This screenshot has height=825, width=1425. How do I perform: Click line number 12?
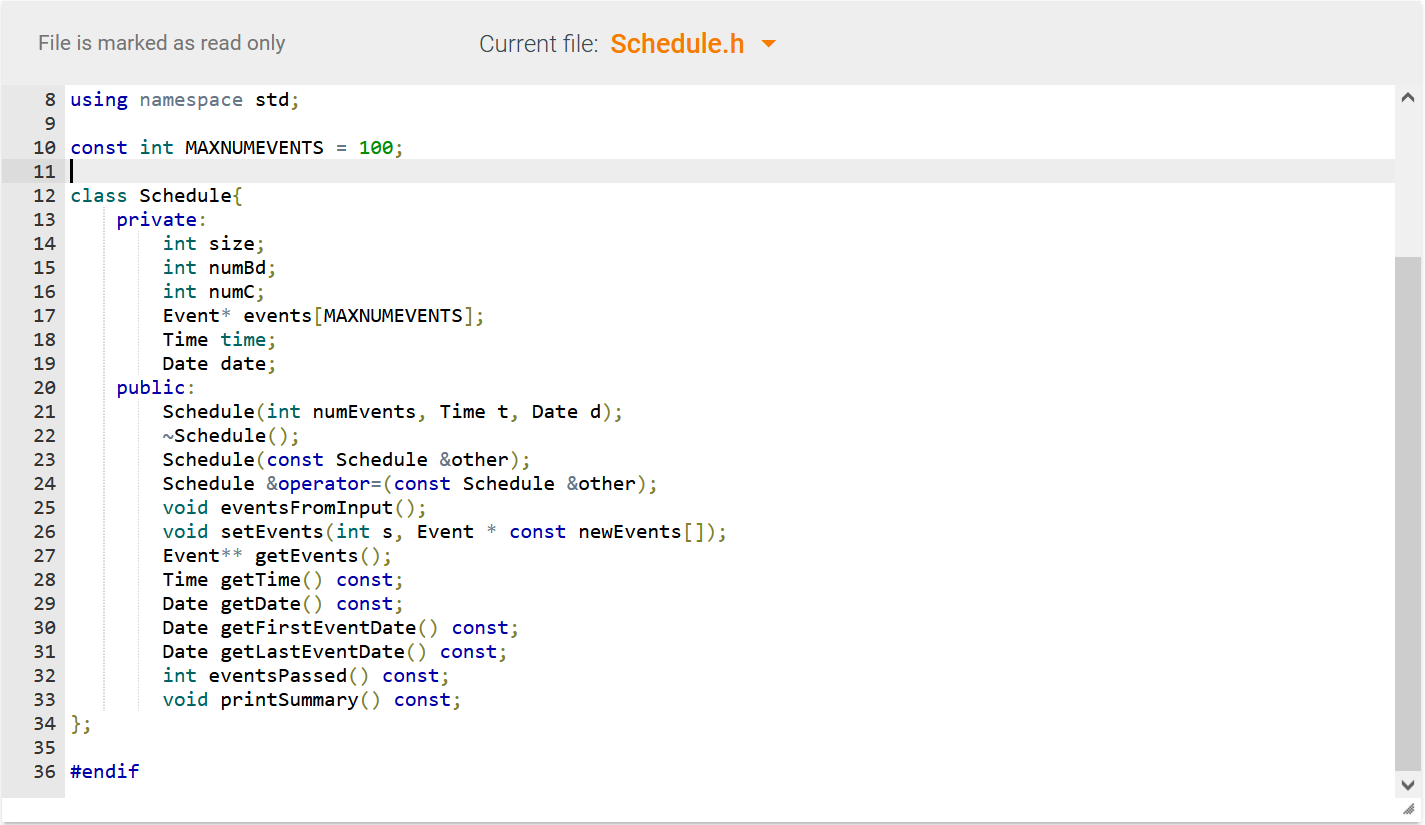[44, 195]
